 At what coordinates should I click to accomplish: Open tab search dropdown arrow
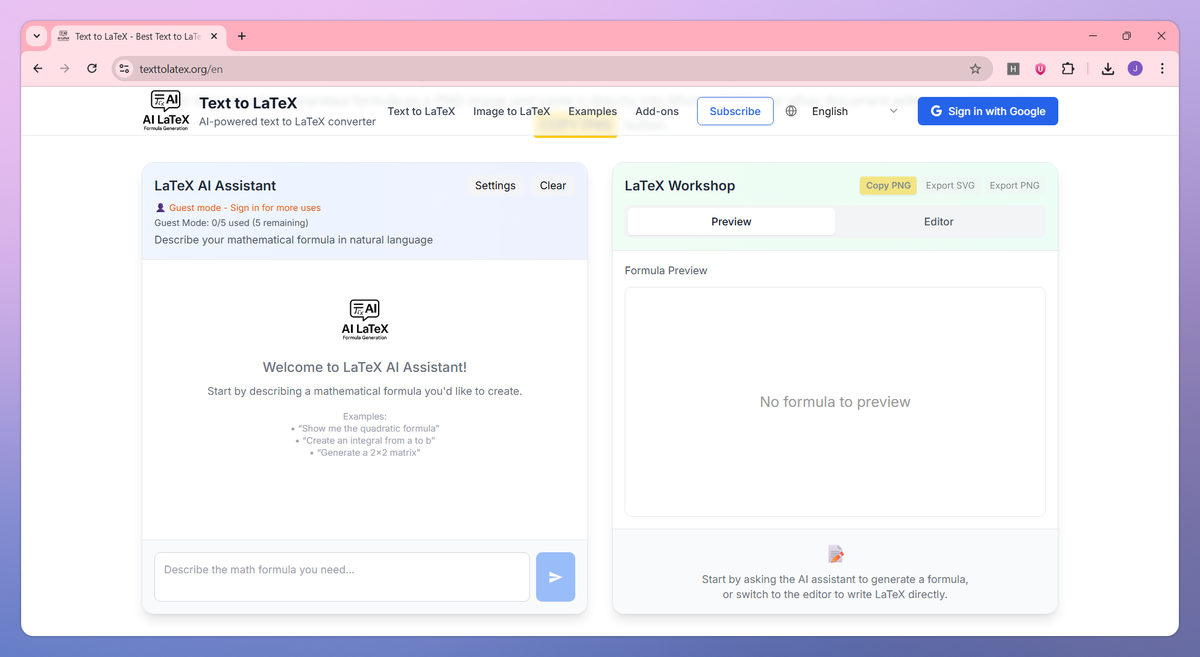37,36
